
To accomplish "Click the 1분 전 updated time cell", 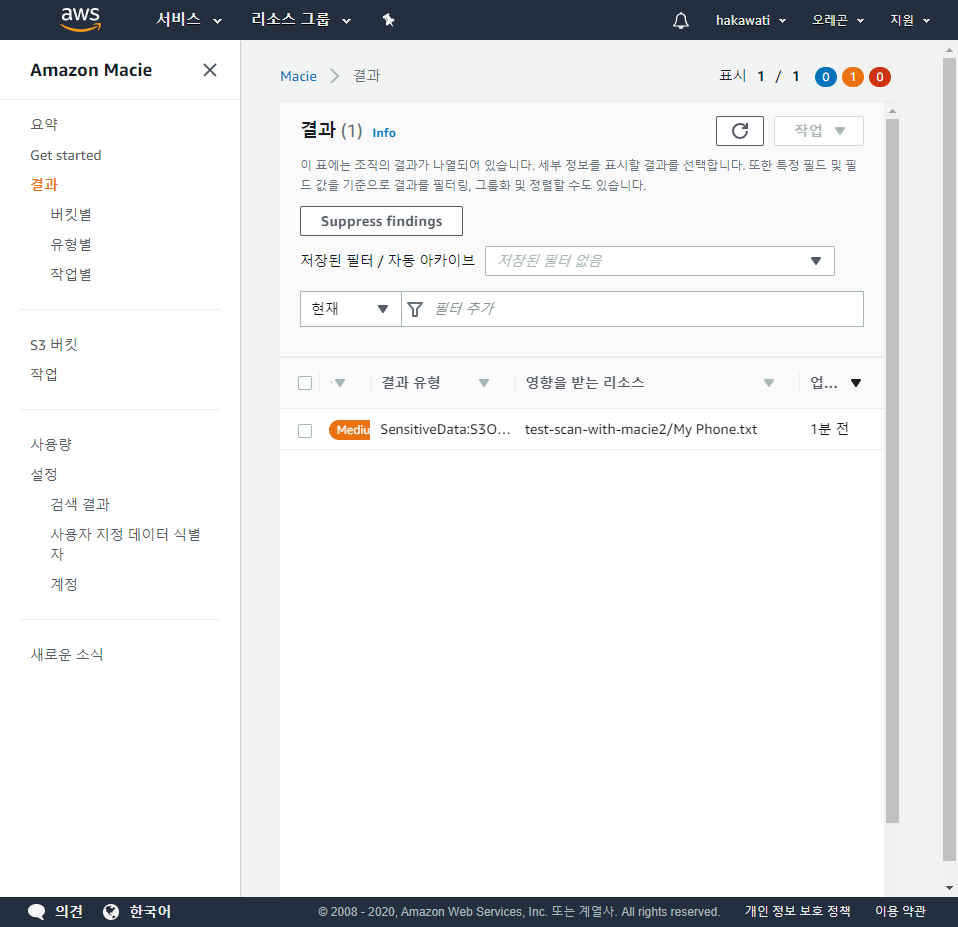I will 829,430.
